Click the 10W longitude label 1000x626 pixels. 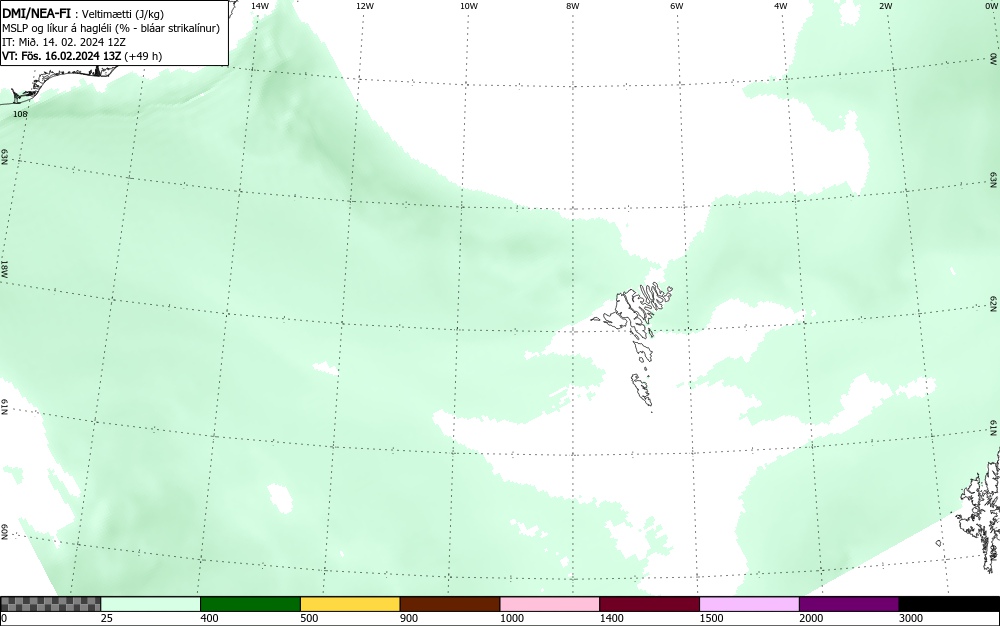pyautogui.click(x=469, y=6)
